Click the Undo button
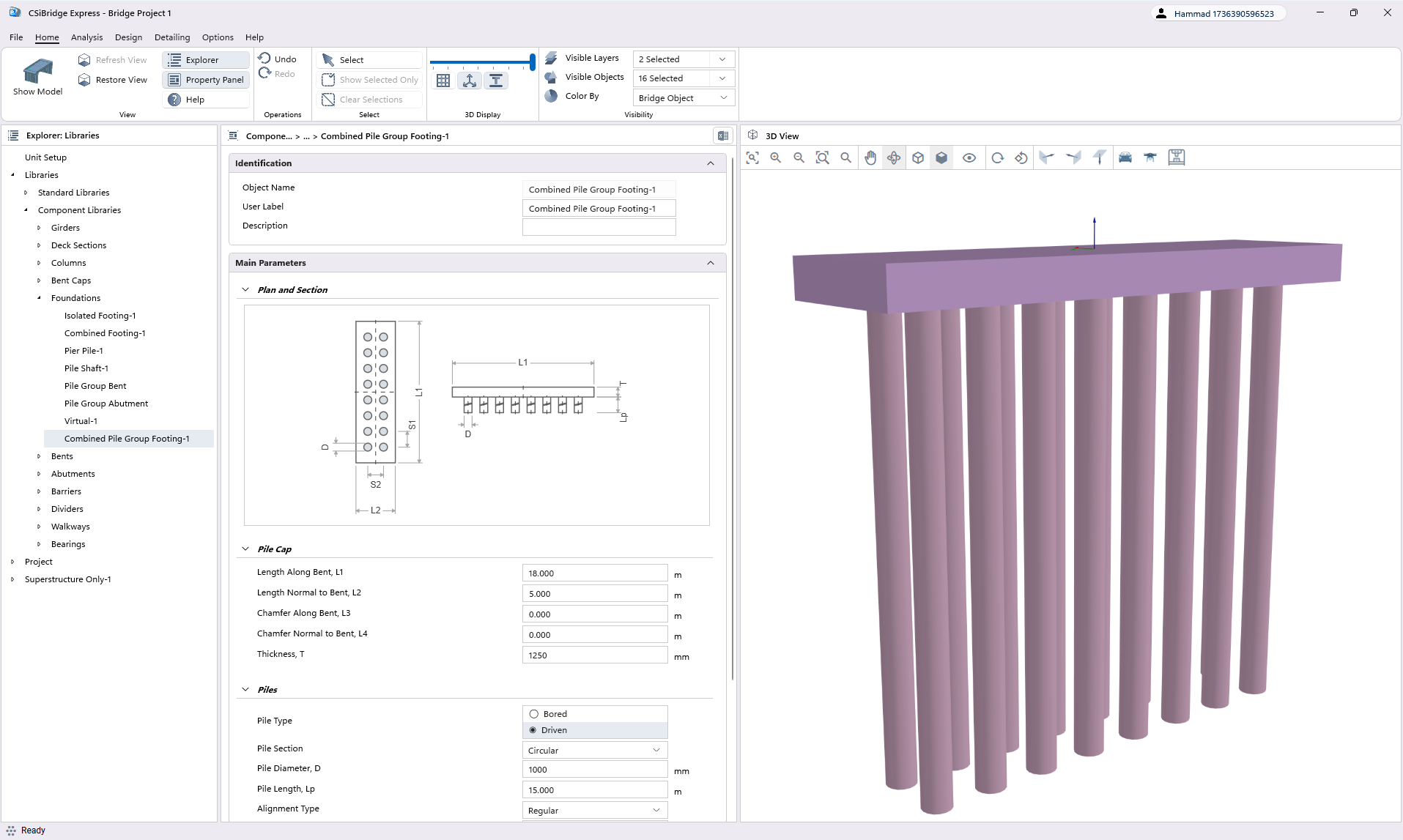 tap(278, 59)
